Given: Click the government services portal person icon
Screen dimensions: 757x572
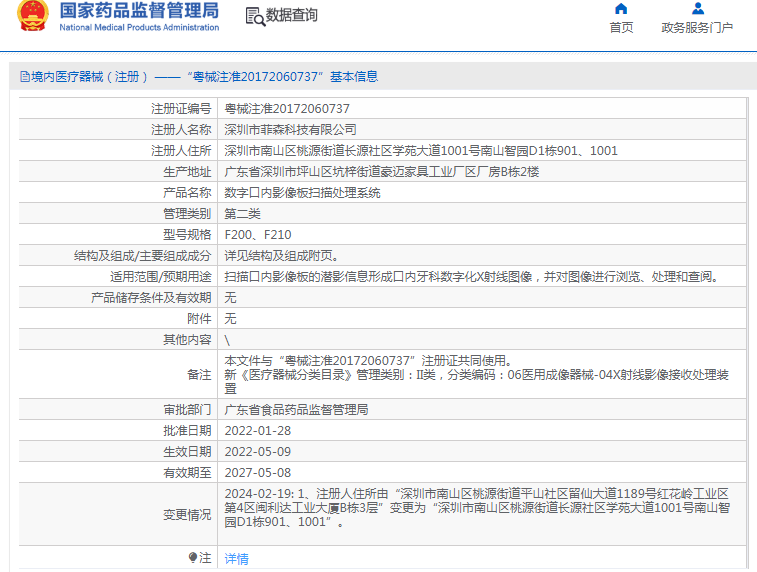Looking at the screenshot, I should point(698,9).
